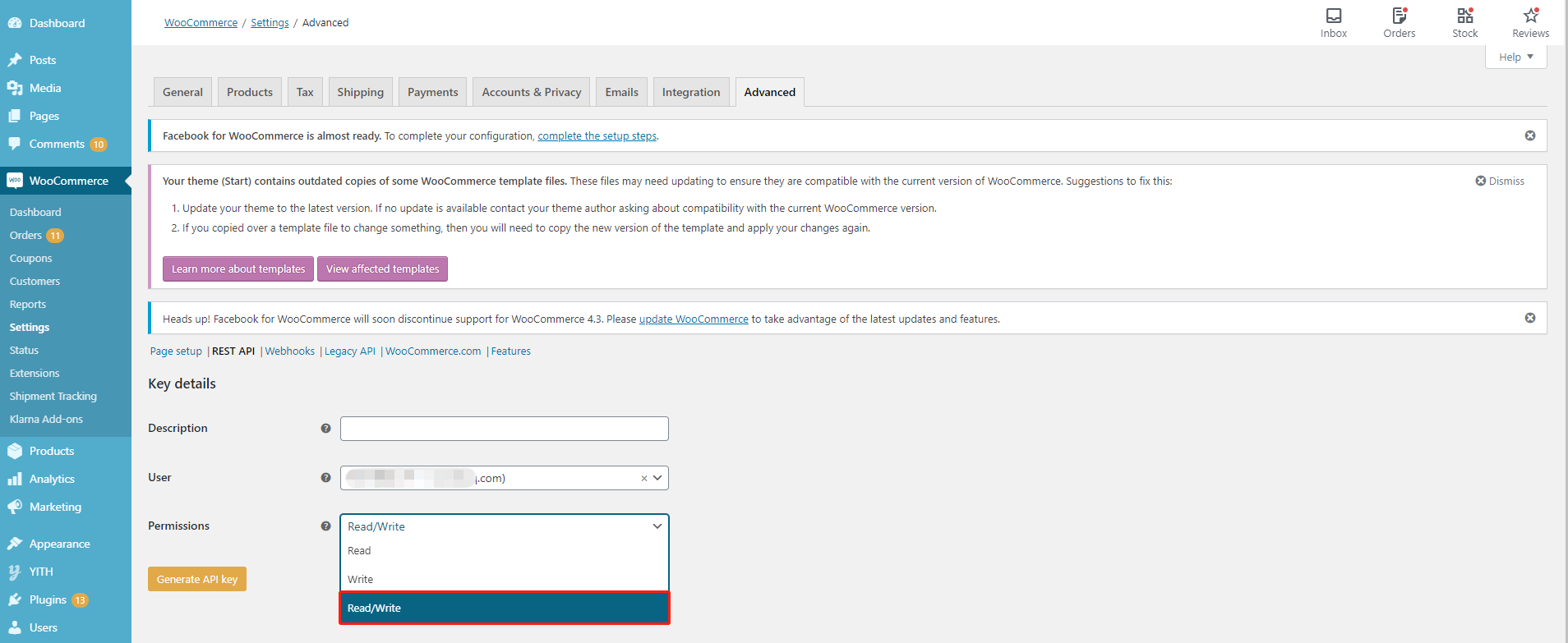Open the Shipping settings tab
1568x643 pixels.
pos(360,92)
